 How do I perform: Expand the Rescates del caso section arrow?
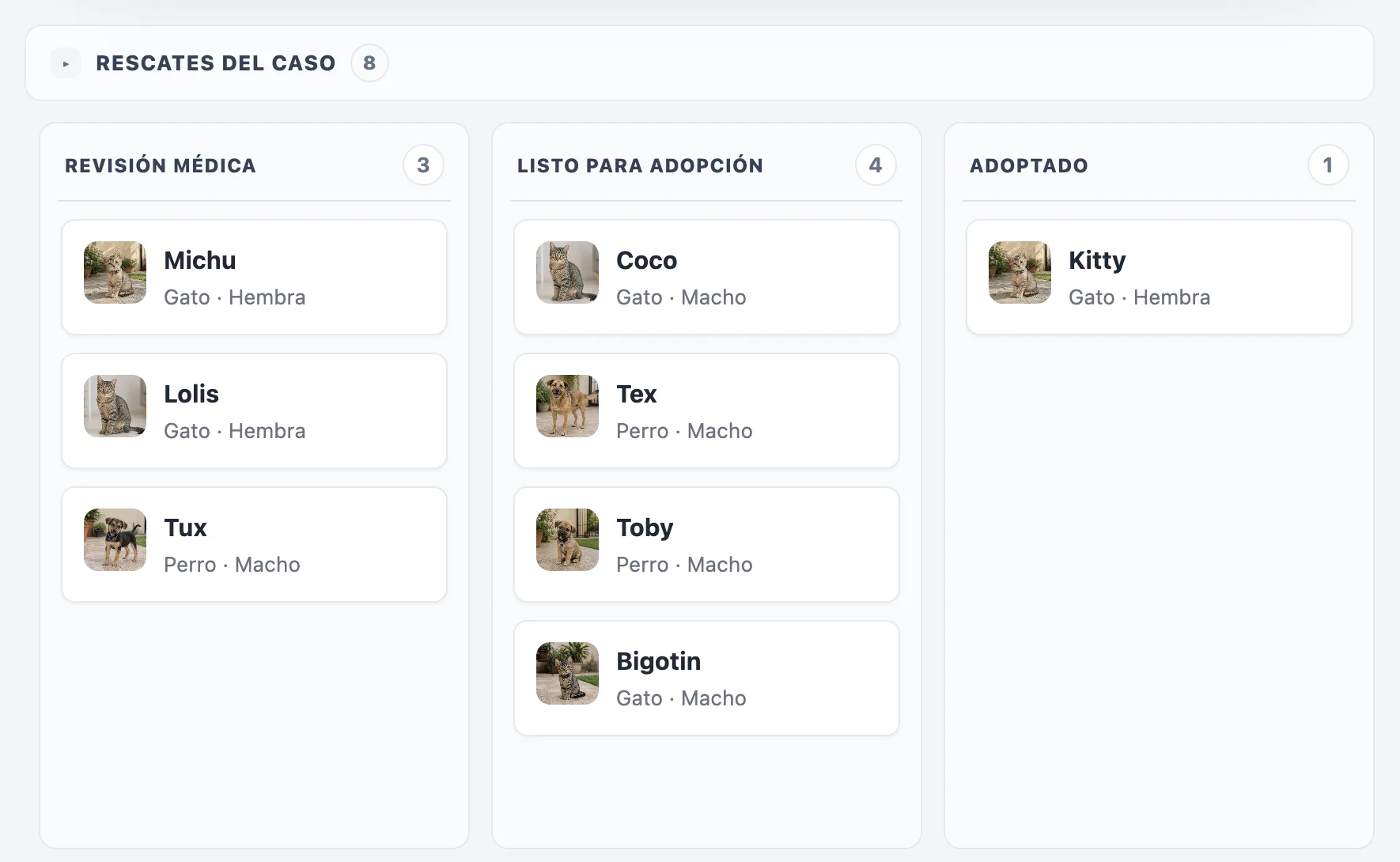(66, 63)
